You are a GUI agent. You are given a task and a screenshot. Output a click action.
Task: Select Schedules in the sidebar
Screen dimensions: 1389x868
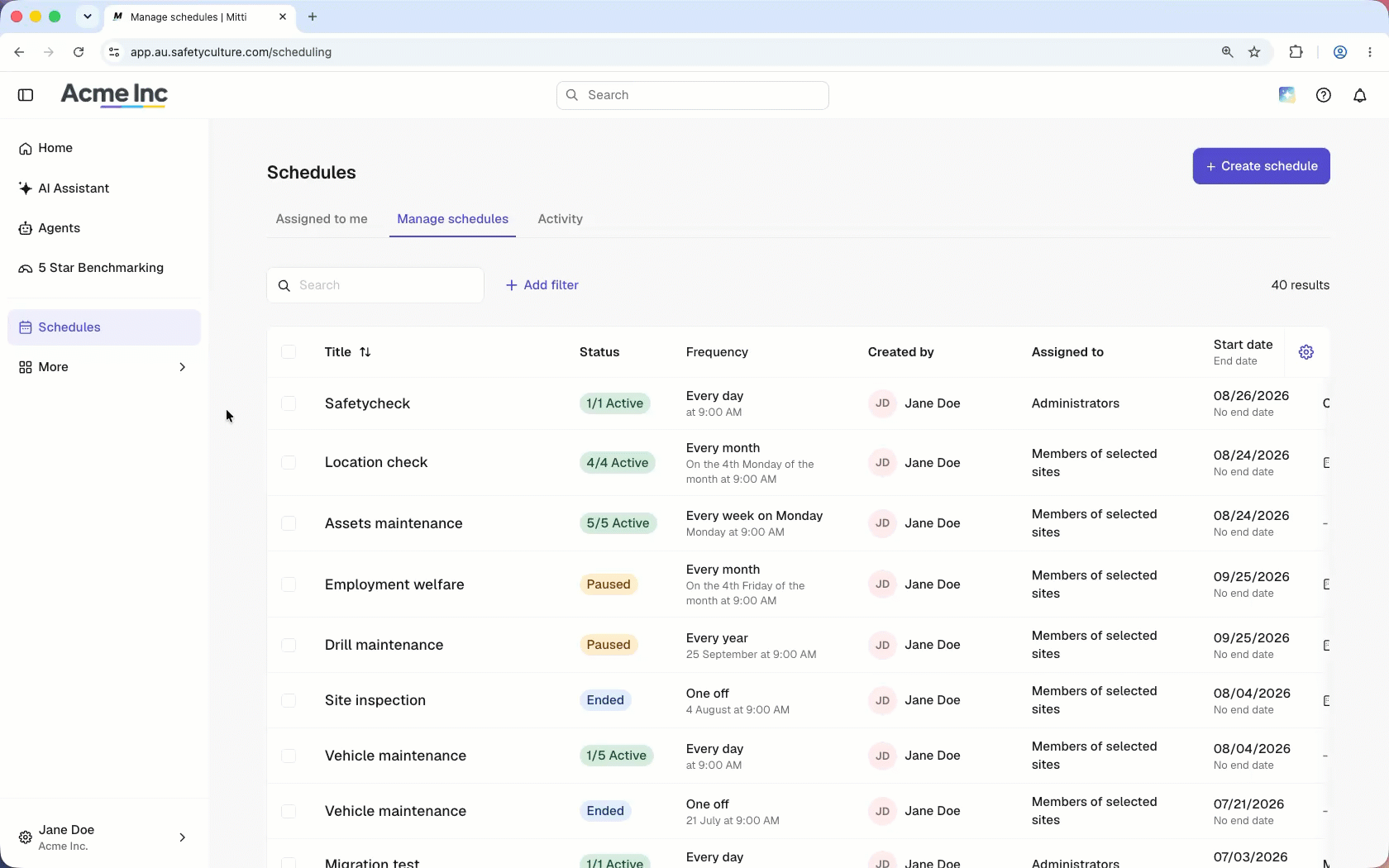coord(104,327)
